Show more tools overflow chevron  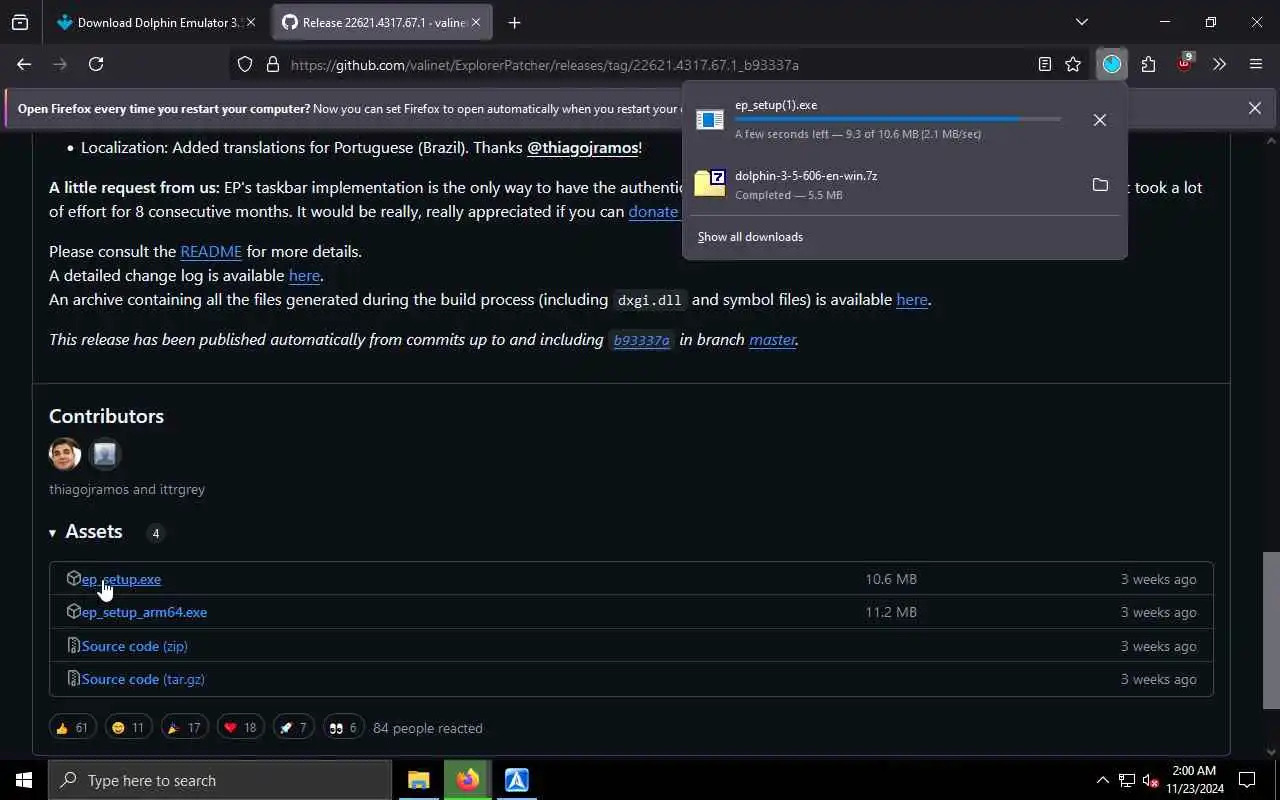[x=1219, y=64]
